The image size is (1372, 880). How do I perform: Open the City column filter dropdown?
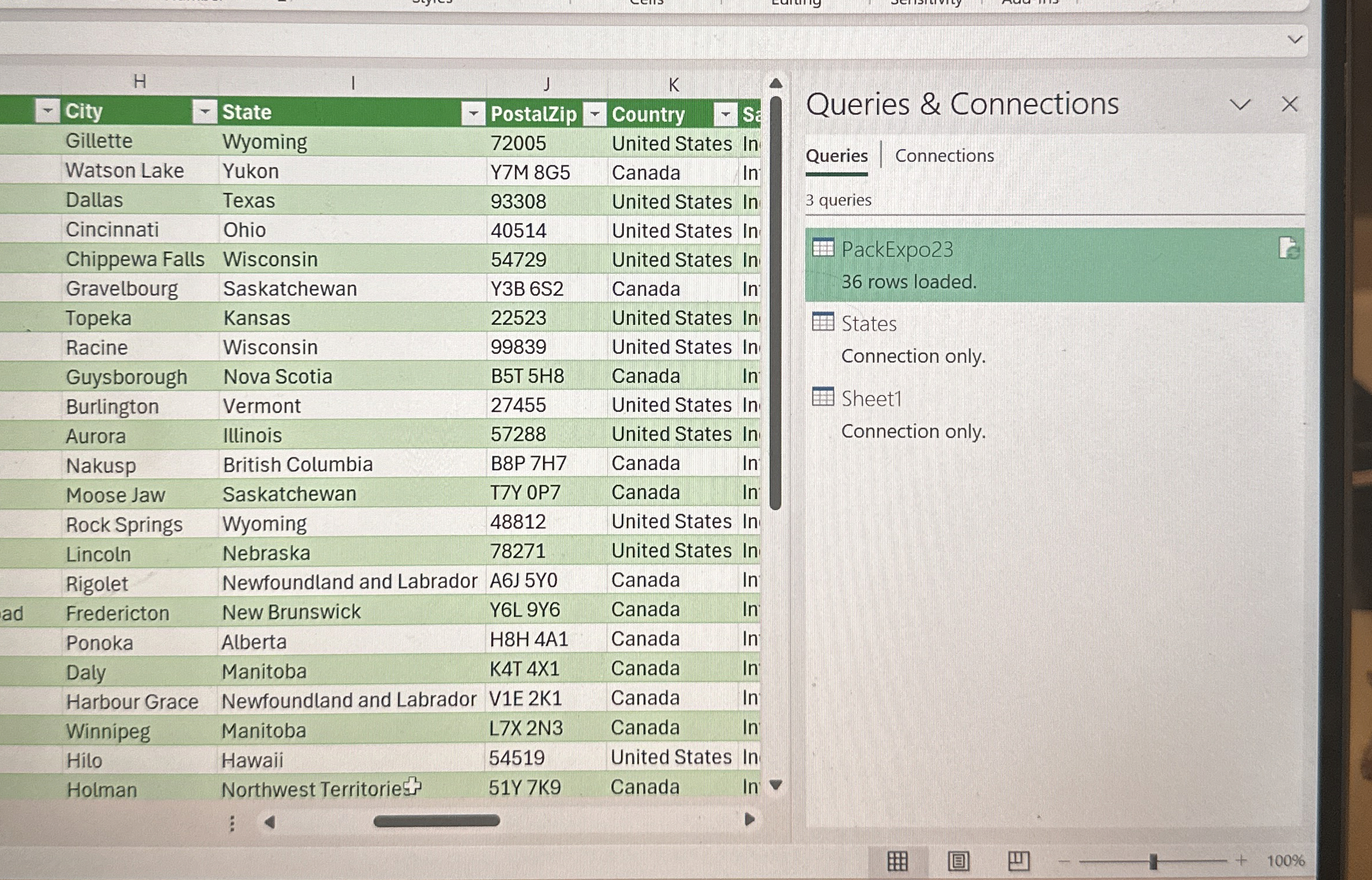47,111
